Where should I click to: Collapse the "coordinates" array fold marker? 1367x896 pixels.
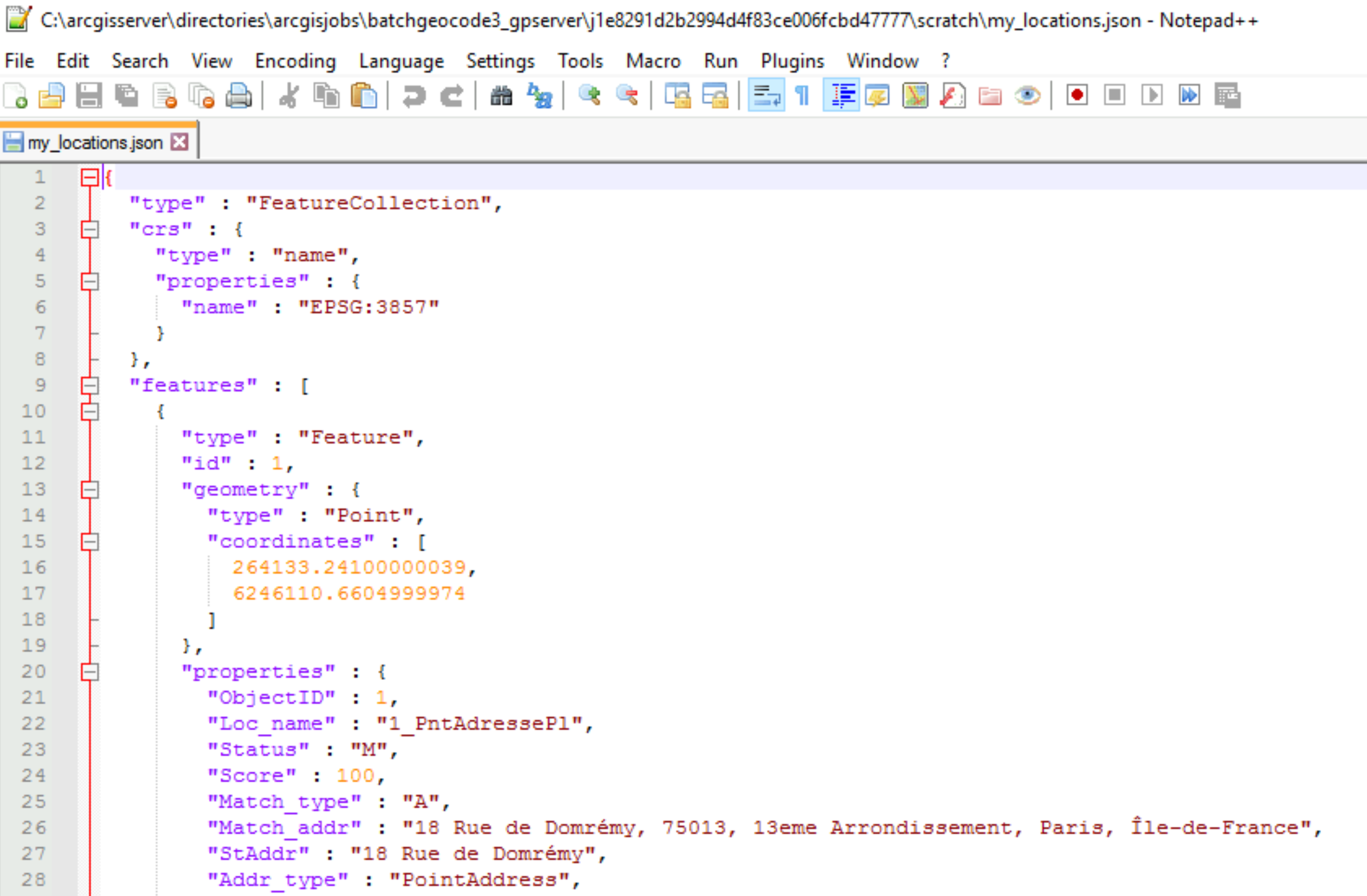(90, 541)
